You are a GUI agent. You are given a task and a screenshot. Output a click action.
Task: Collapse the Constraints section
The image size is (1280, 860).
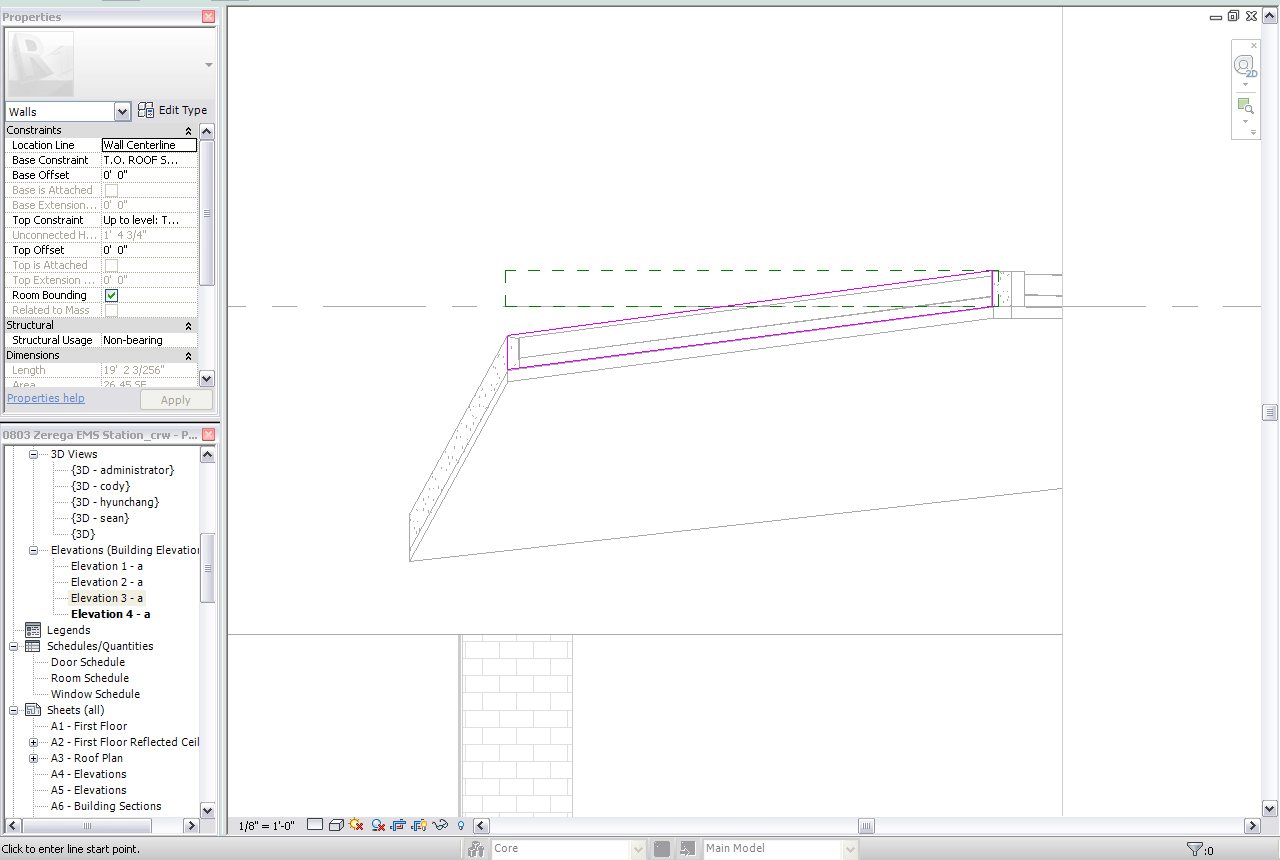[x=188, y=131]
